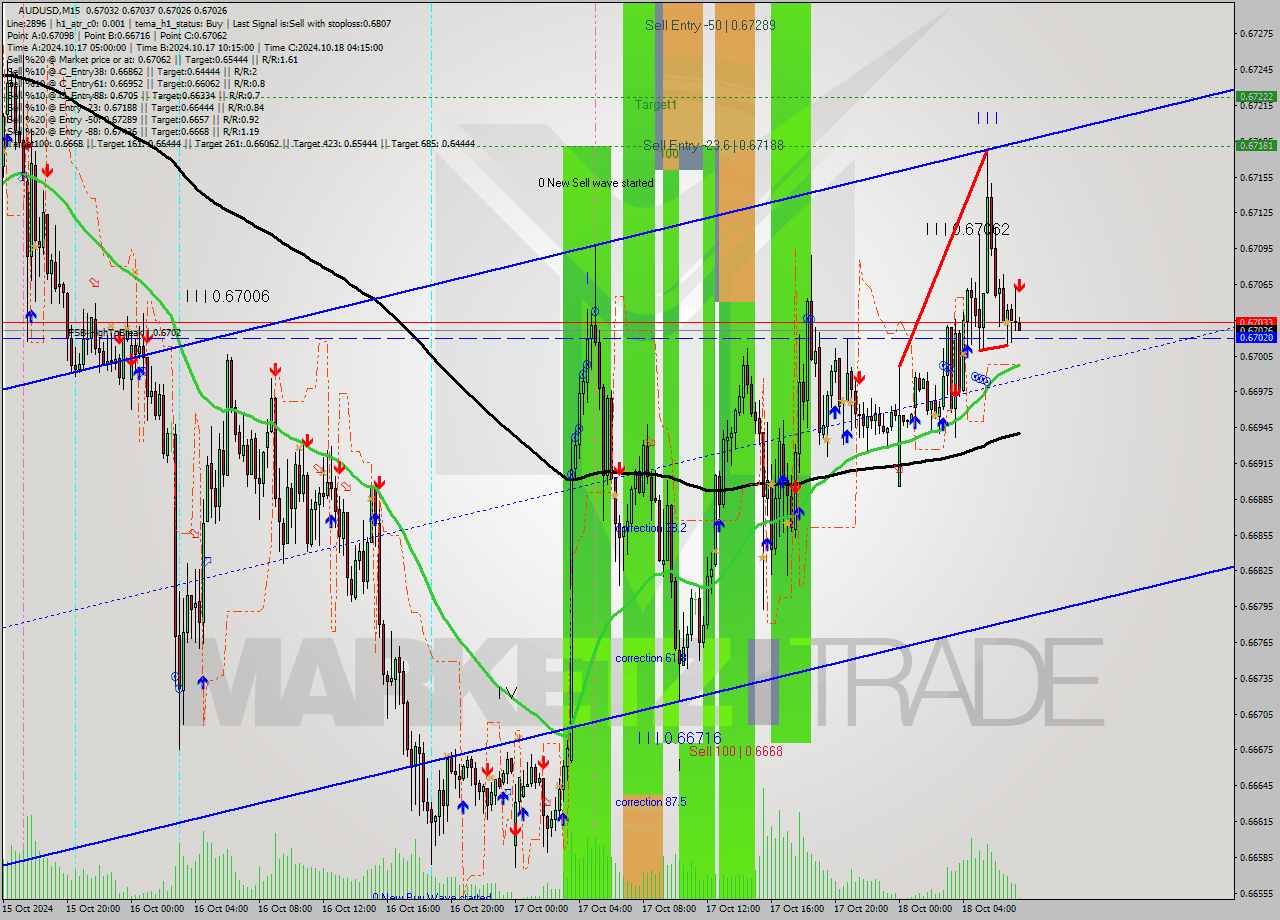Click the '16 Oct 08:00' time label
Image resolution: width=1280 pixels, height=920 pixels.
pyautogui.click(x=286, y=909)
